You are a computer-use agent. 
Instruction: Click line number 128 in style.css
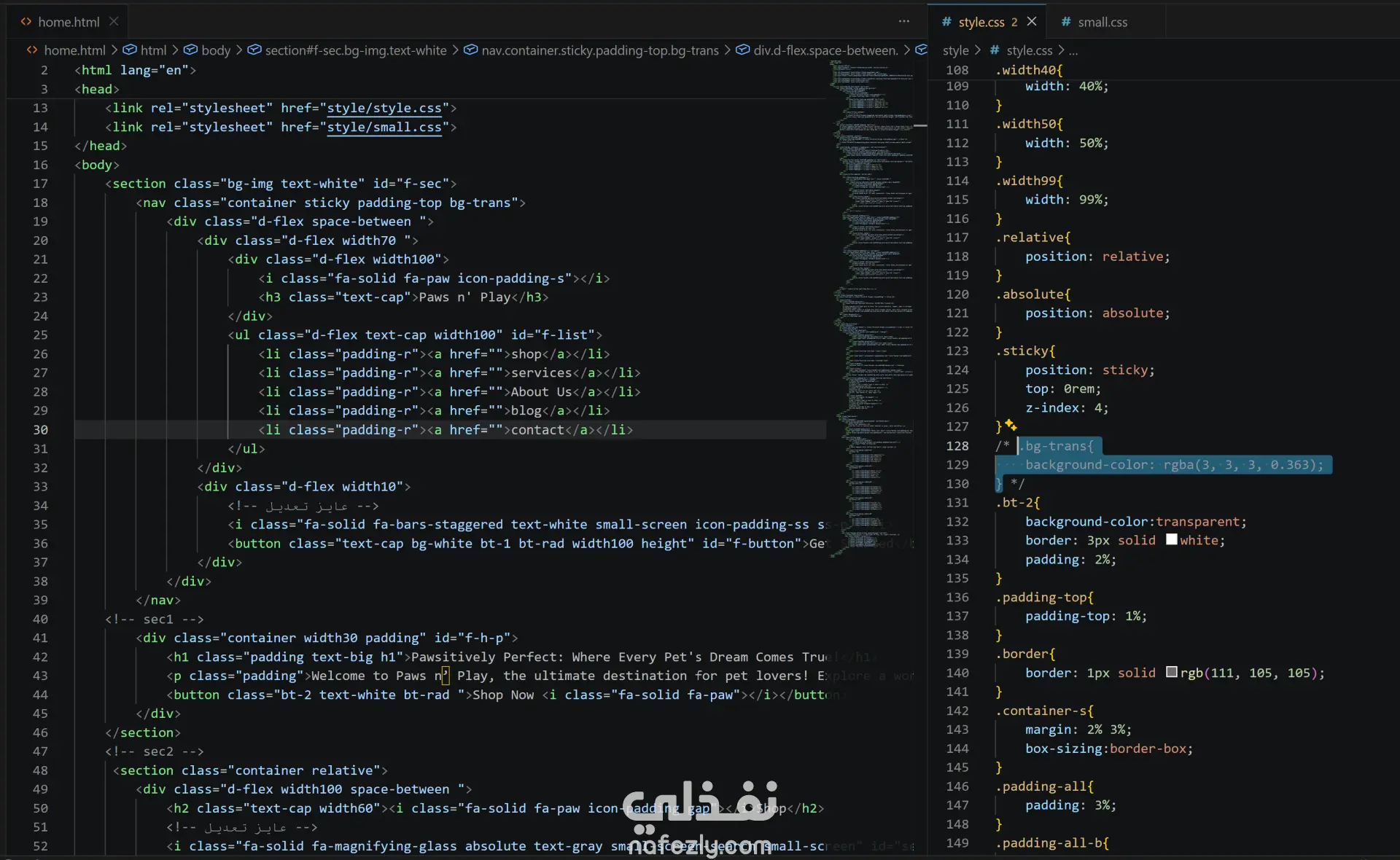pyautogui.click(x=957, y=445)
